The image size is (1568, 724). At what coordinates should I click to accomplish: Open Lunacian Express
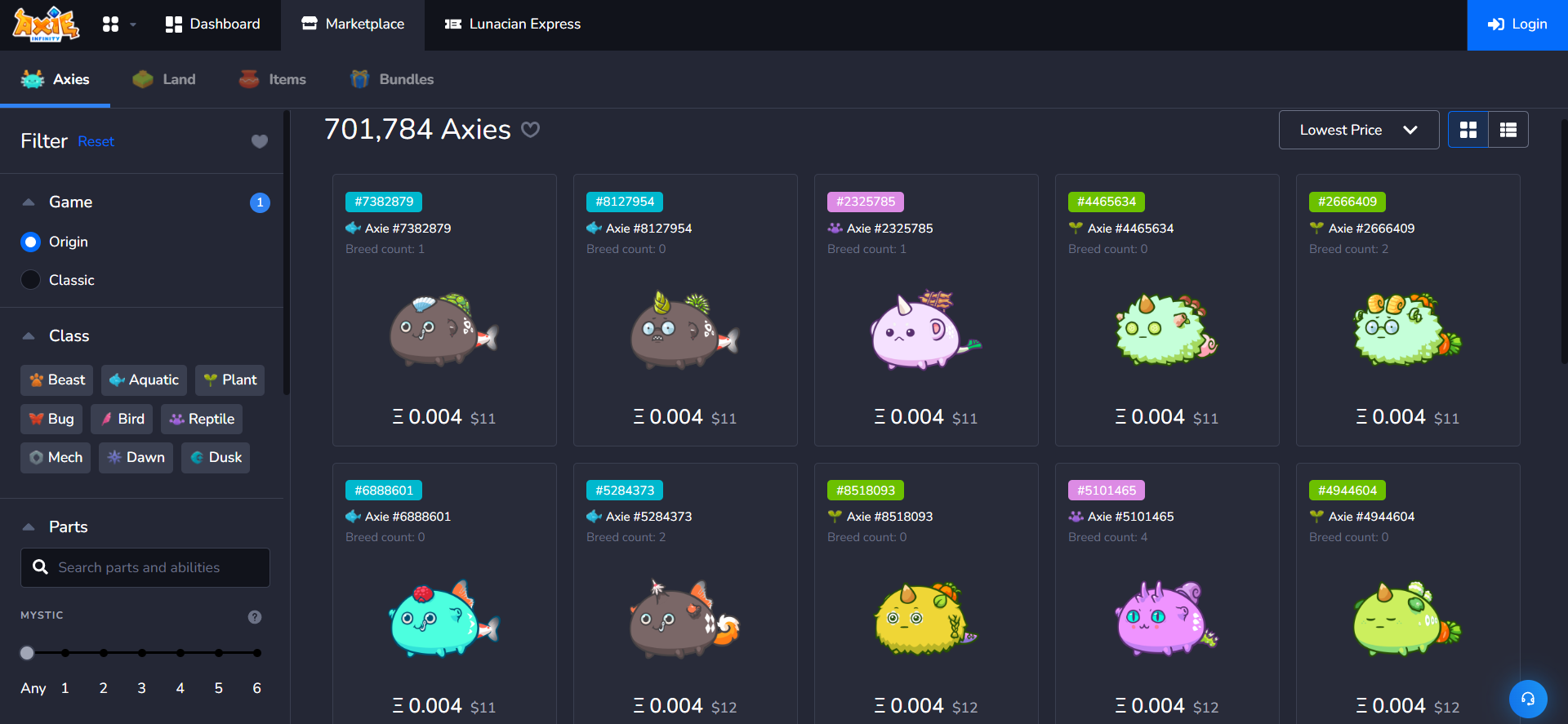click(x=513, y=24)
